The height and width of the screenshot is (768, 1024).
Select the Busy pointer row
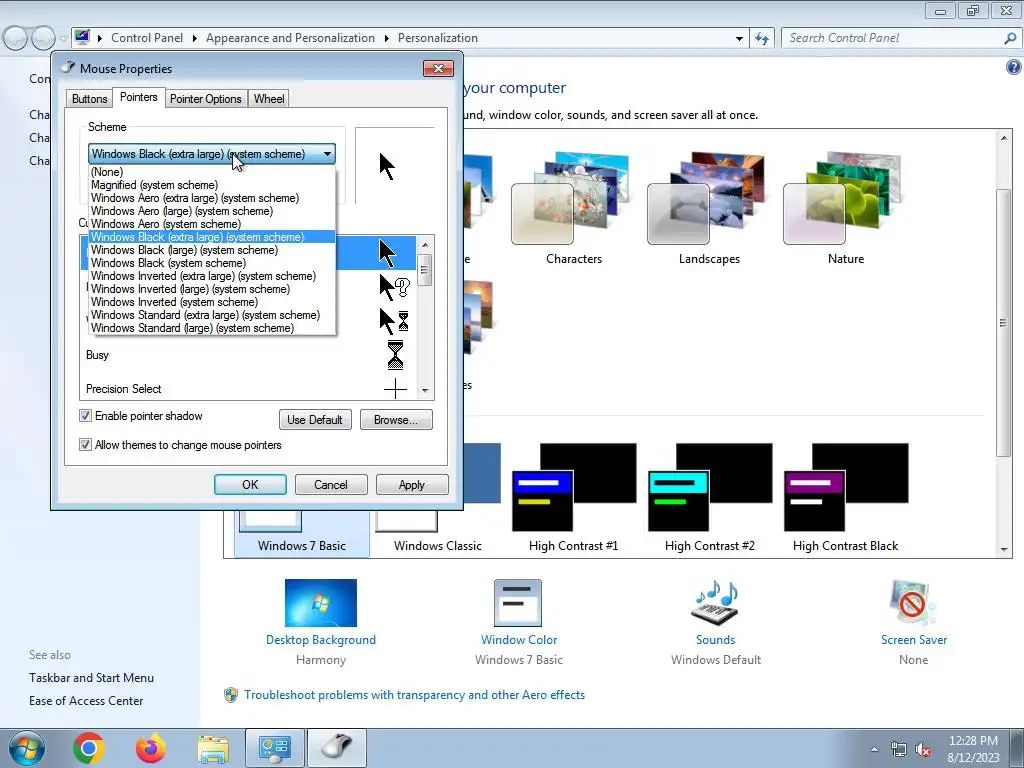[x=248, y=355]
